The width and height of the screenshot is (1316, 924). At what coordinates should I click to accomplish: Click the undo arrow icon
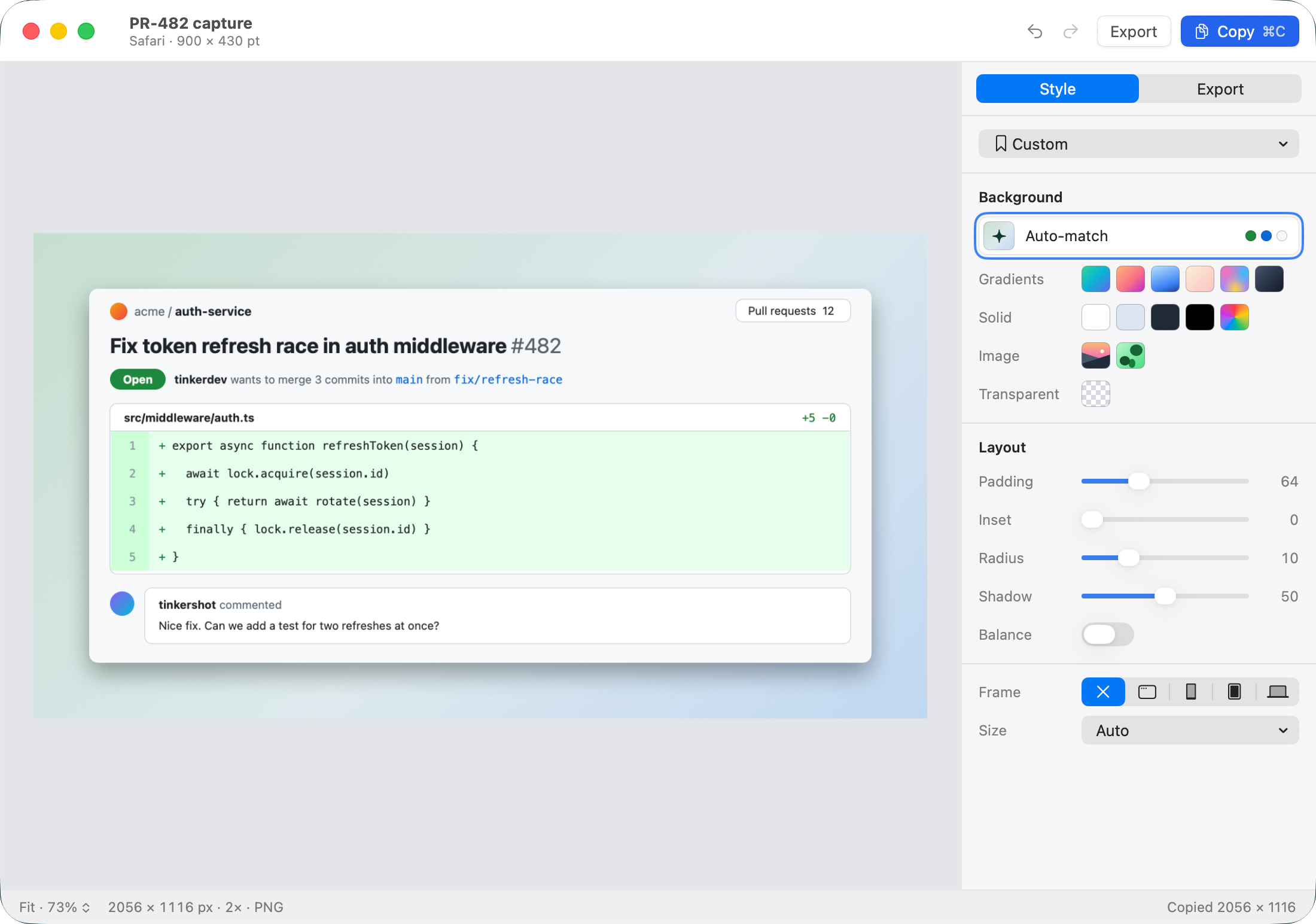(1035, 31)
